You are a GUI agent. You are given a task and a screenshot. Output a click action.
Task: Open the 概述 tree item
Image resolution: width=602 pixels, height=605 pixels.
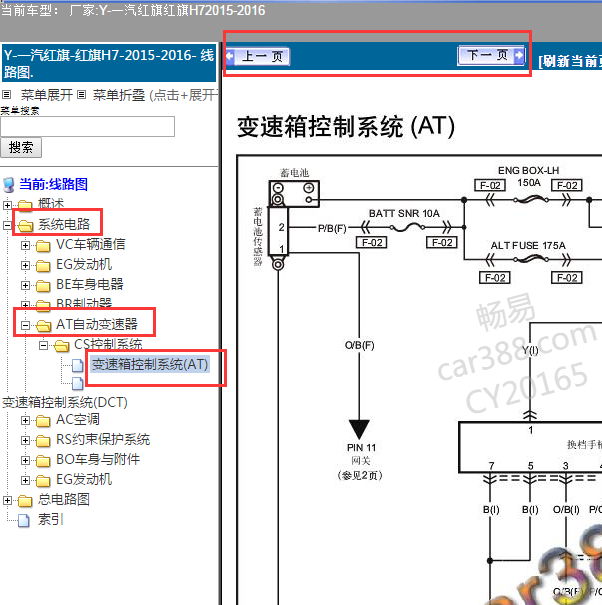[51, 204]
